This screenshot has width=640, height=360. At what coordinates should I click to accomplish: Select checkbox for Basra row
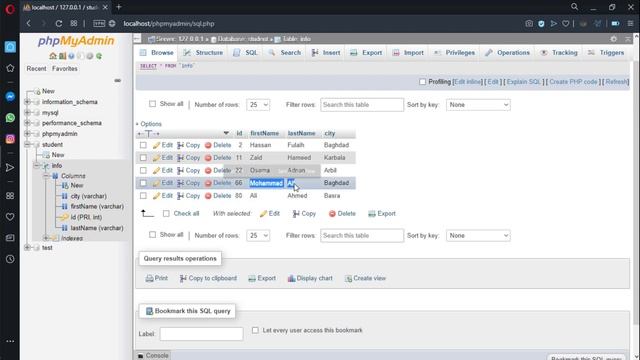[143, 196]
